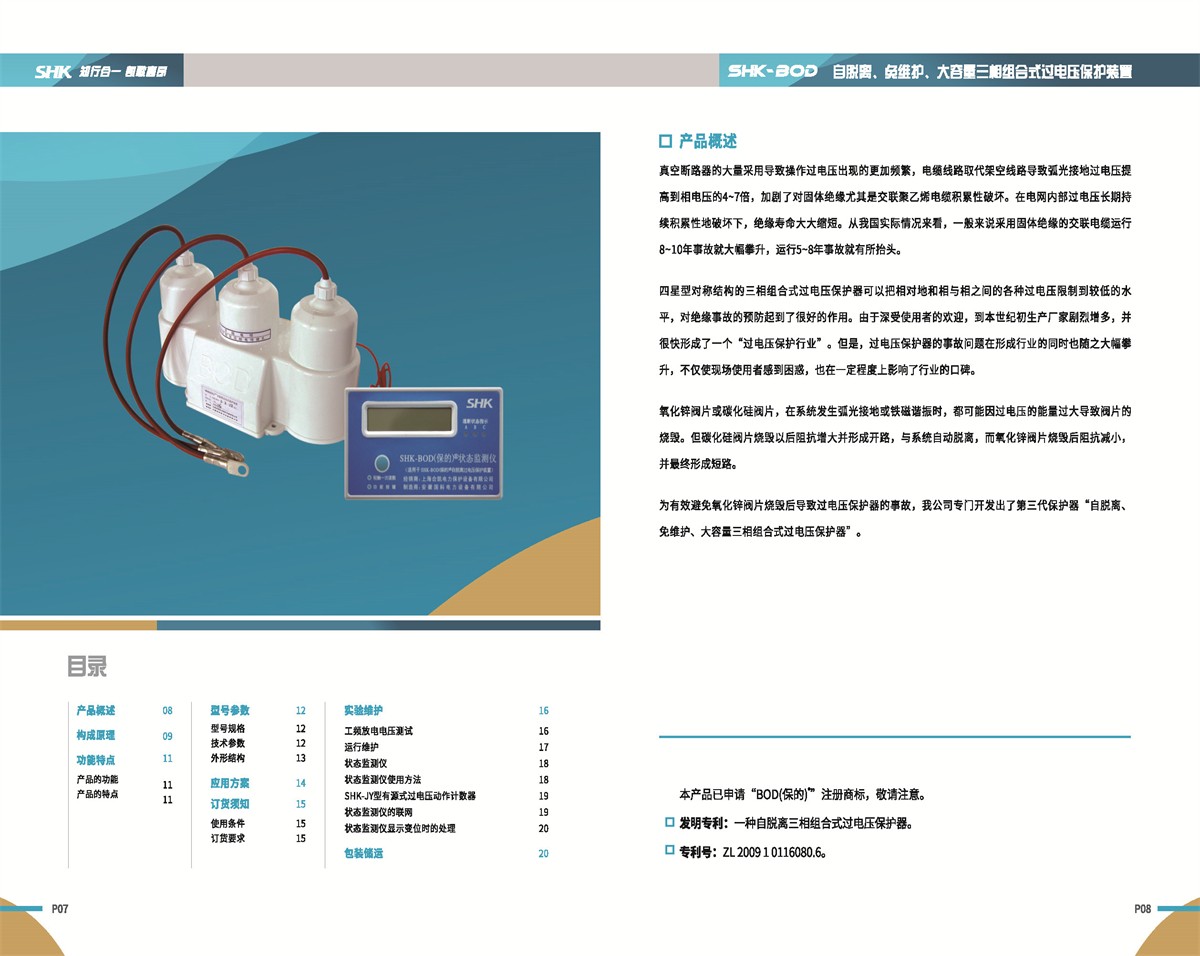Viewport: 1200px width, 956px height.
Task: Open the 功能特点 contents entry
Action: [x=96, y=760]
